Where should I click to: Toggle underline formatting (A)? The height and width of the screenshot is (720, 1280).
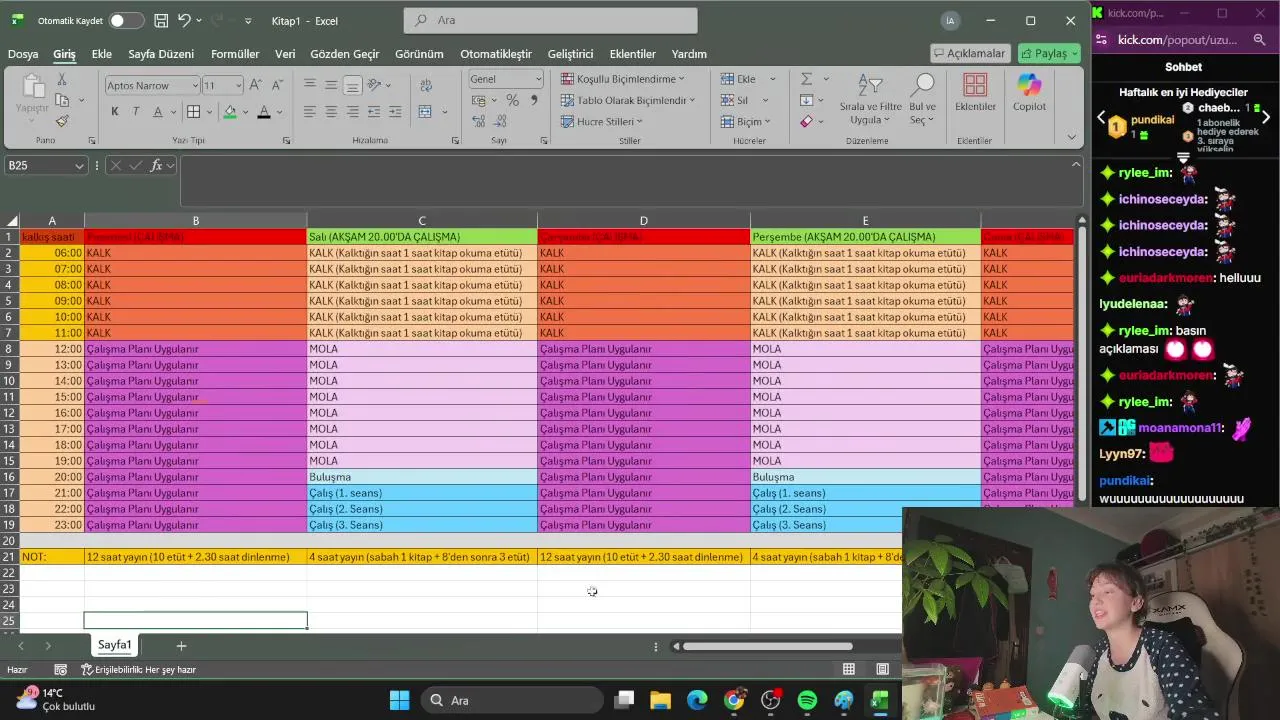(x=158, y=112)
